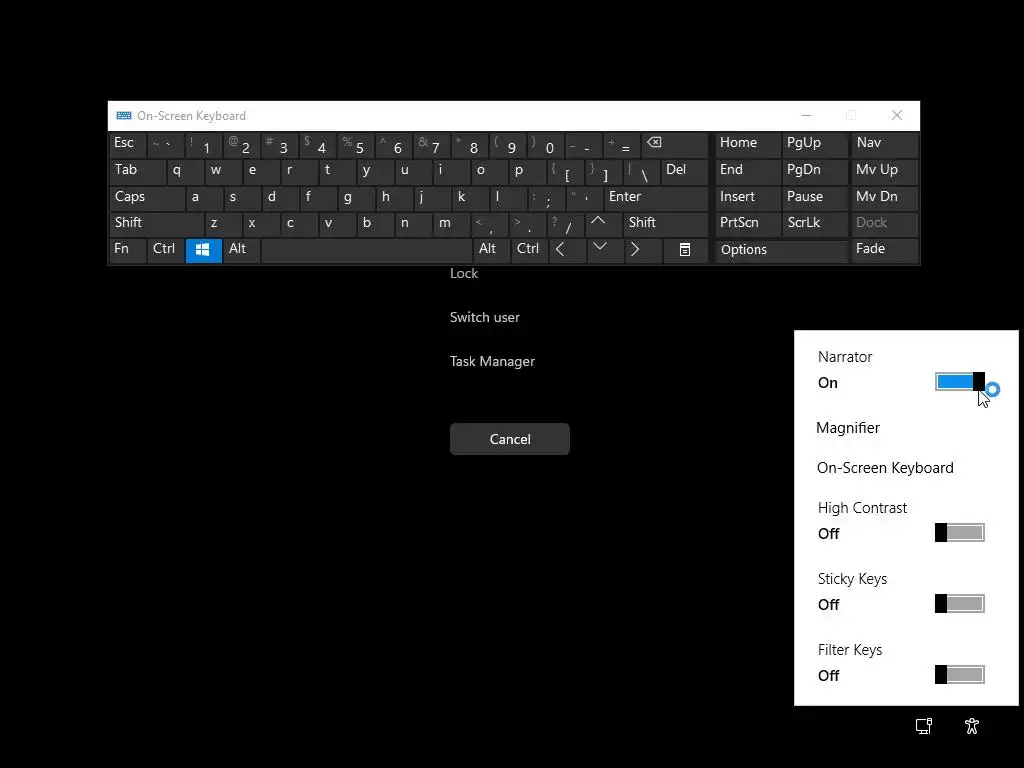Click the letter g key

(356, 197)
